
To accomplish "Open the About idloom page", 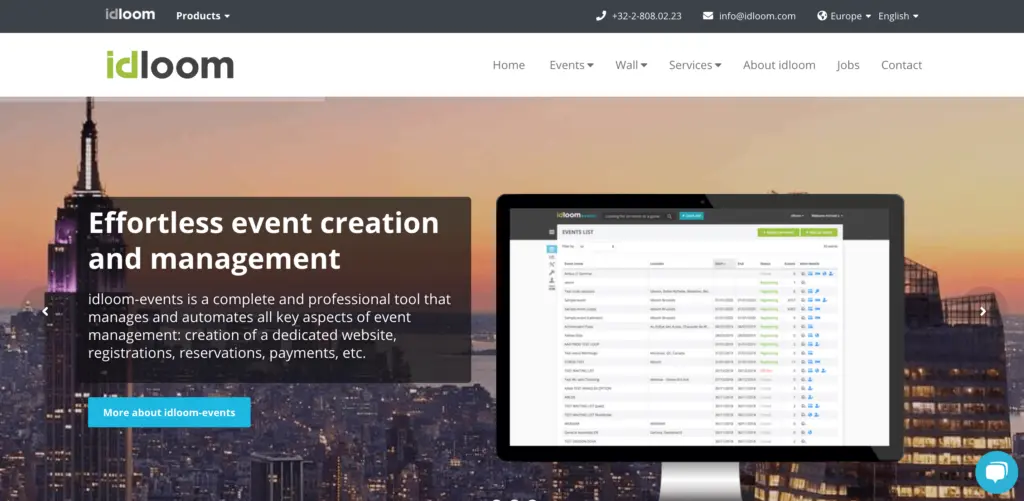I will tap(779, 65).
